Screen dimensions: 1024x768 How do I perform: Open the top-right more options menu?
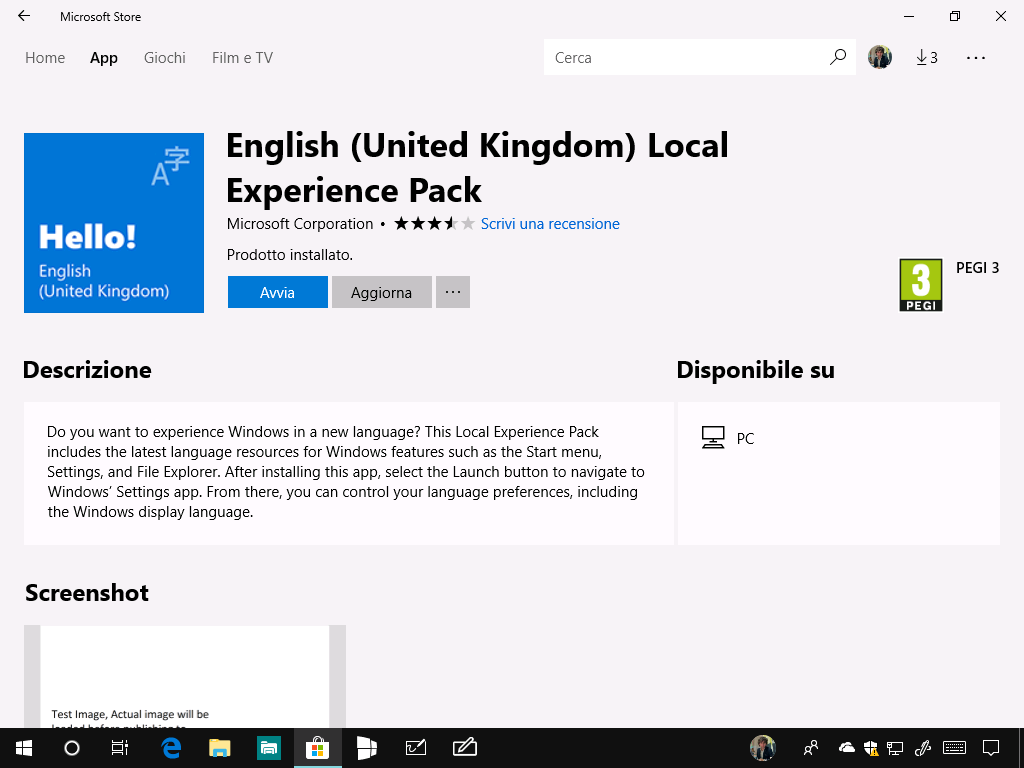976,57
